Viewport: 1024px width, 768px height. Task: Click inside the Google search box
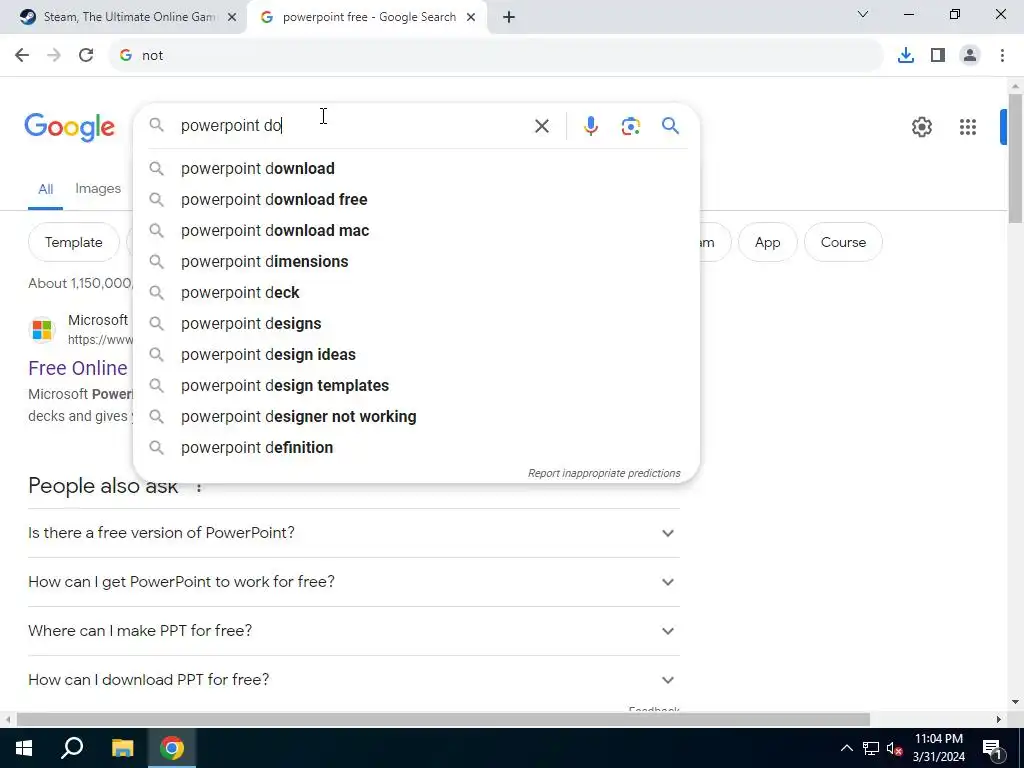point(353,125)
